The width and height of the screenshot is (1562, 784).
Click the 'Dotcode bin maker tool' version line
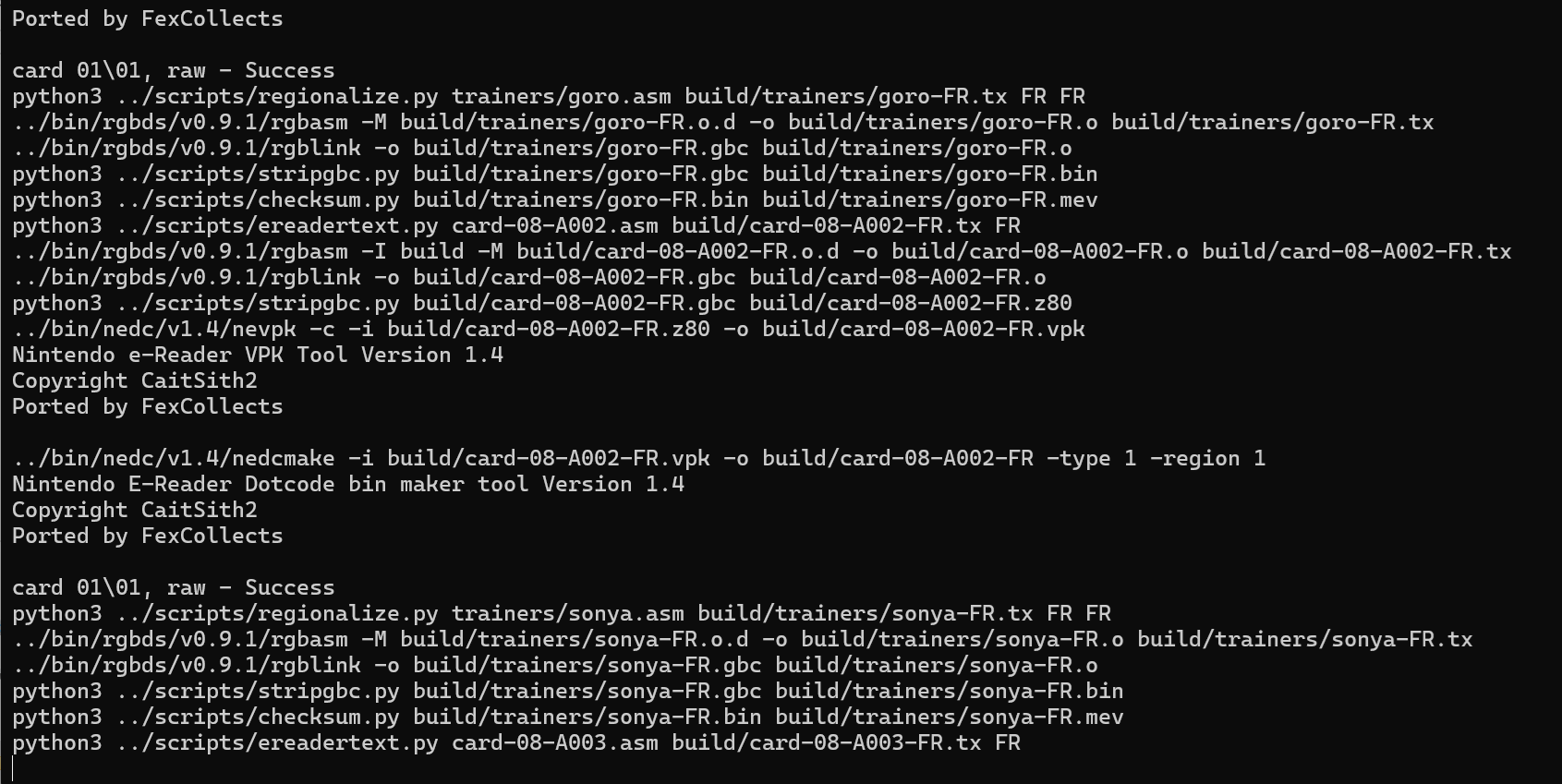[348, 485]
